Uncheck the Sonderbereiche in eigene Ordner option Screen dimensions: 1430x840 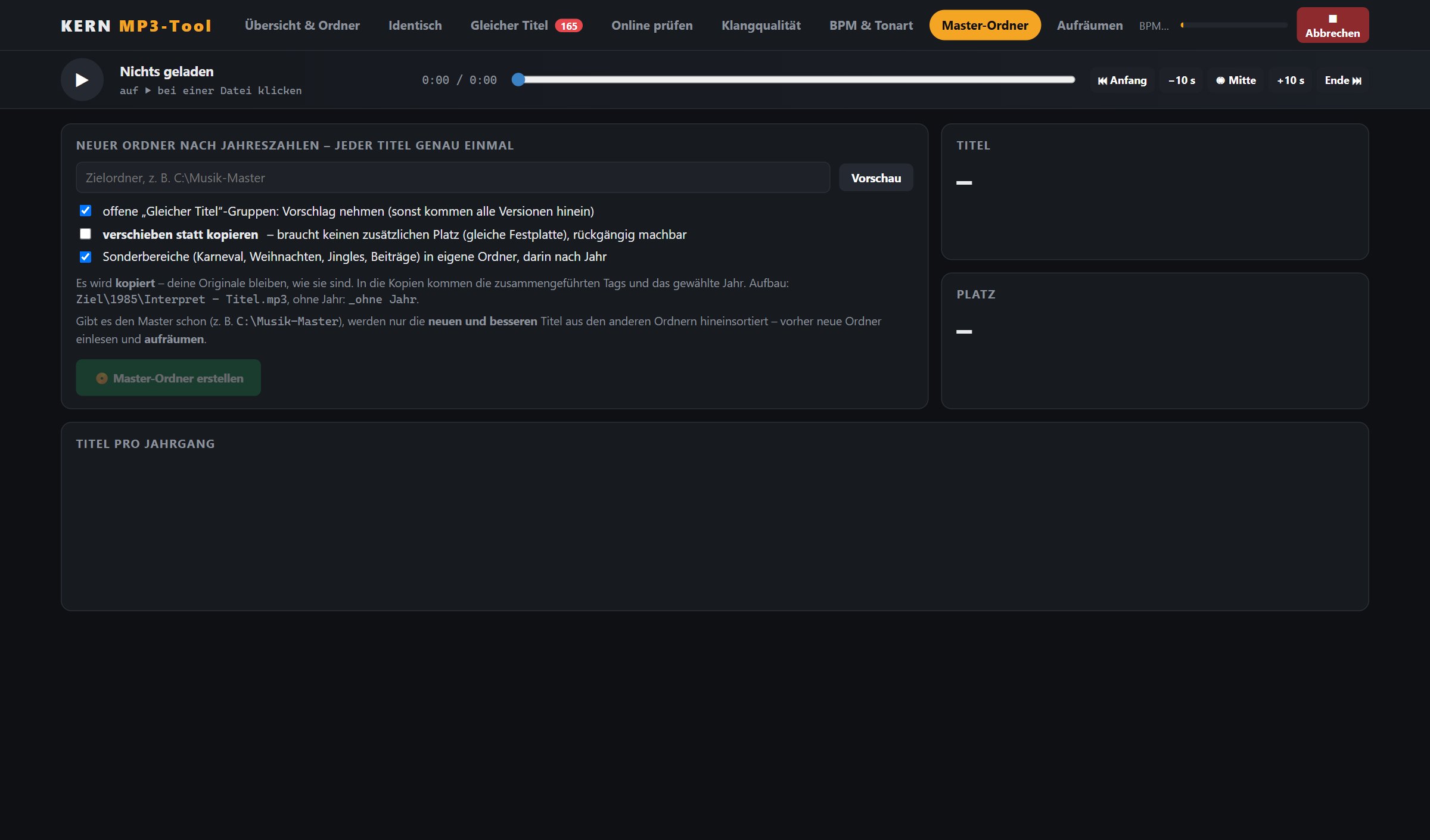85,257
